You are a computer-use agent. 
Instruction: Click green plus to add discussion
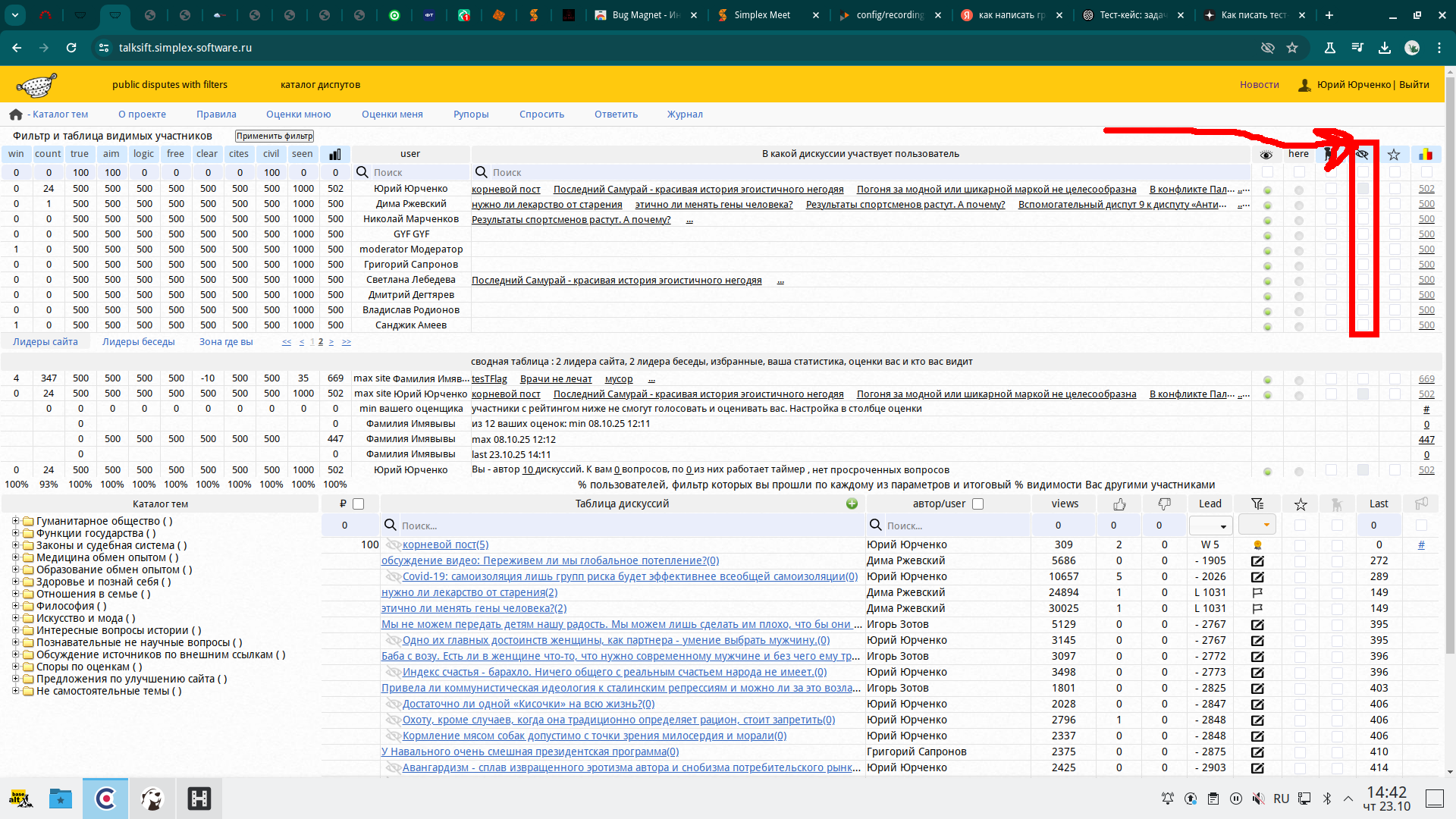pos(852,504)
